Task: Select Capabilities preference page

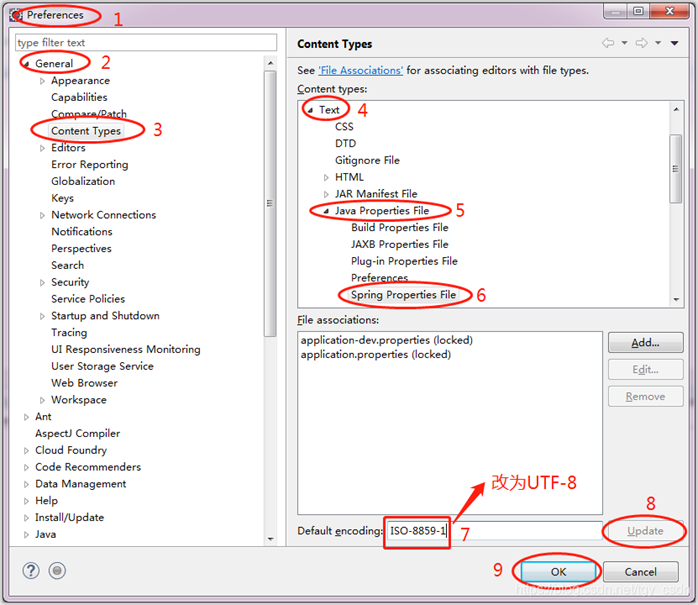Action: click(79, 97)
